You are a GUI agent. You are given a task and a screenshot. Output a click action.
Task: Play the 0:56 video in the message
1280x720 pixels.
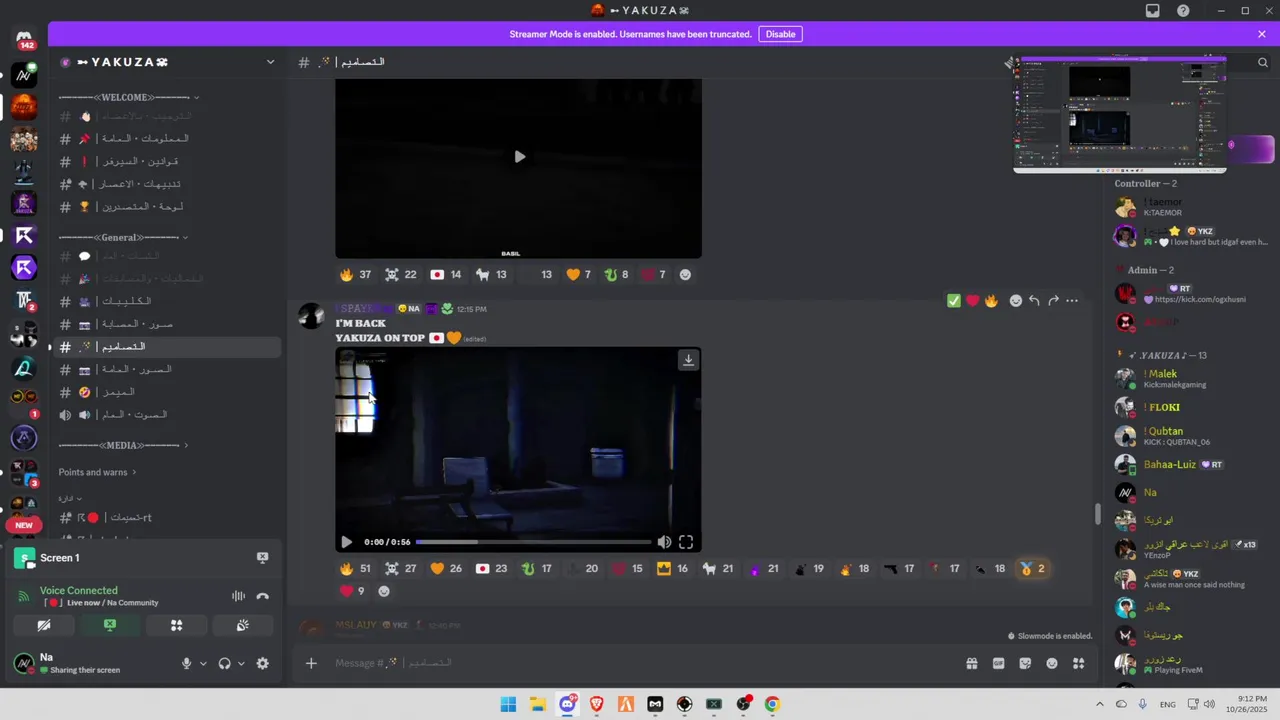[x=346, y=542]
